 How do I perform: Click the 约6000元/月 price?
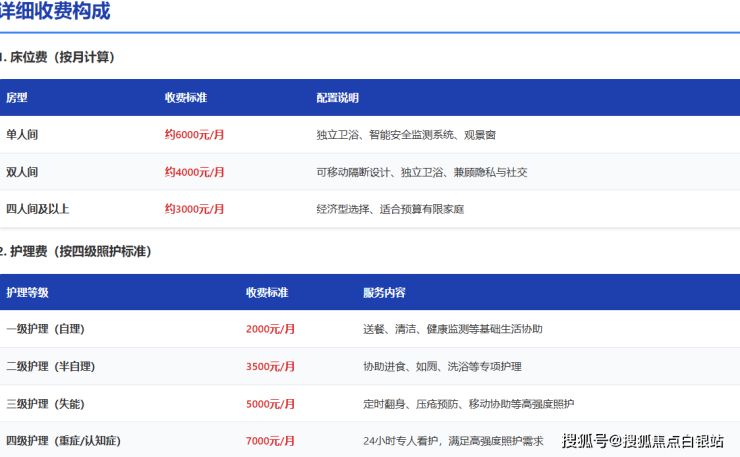[194, 134]
